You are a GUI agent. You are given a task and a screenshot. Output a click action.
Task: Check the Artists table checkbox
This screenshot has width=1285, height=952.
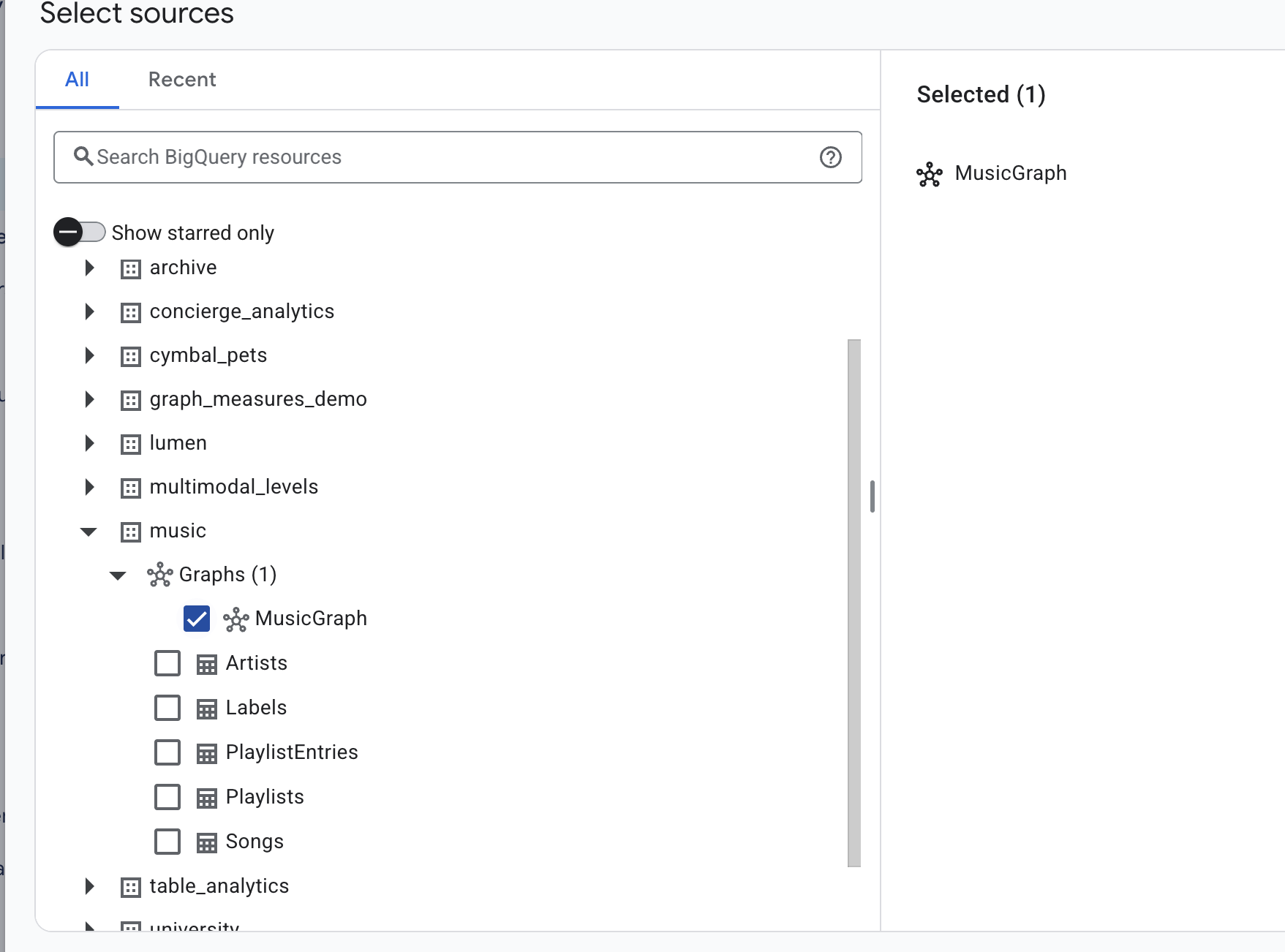(x=167, y=663)
